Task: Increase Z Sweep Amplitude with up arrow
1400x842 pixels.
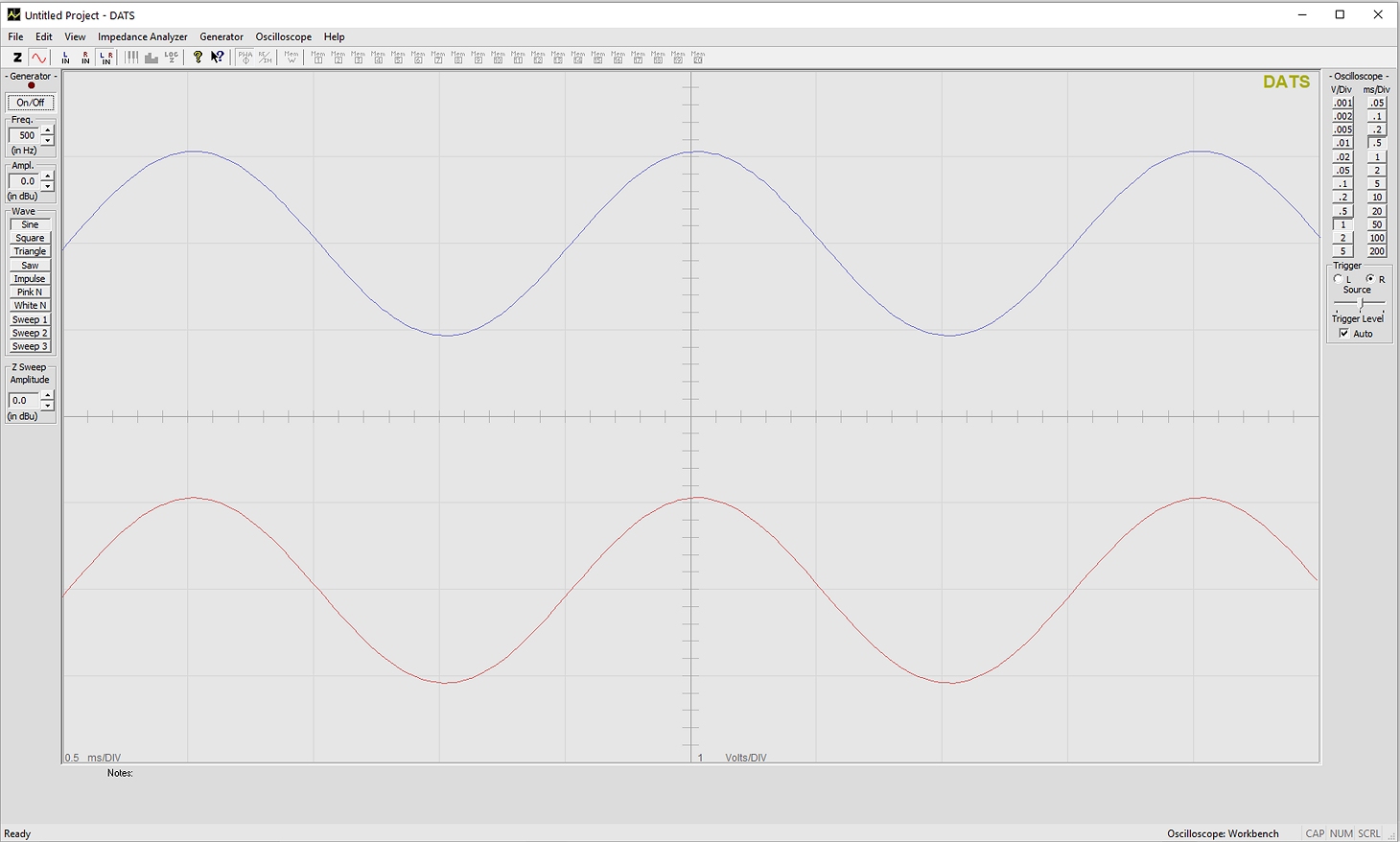Action: [x=47, y=395]
